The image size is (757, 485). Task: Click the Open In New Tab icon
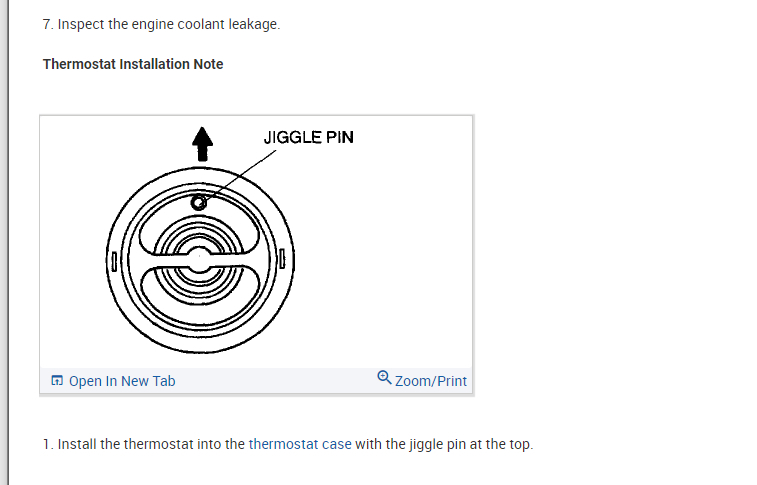[57, 381]
